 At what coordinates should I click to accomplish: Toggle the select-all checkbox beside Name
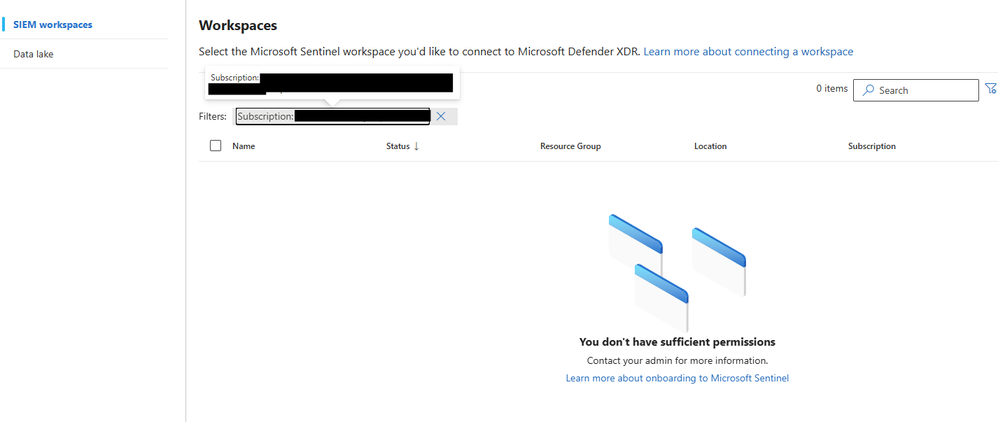pyautogui.click(x=216, y=146)
